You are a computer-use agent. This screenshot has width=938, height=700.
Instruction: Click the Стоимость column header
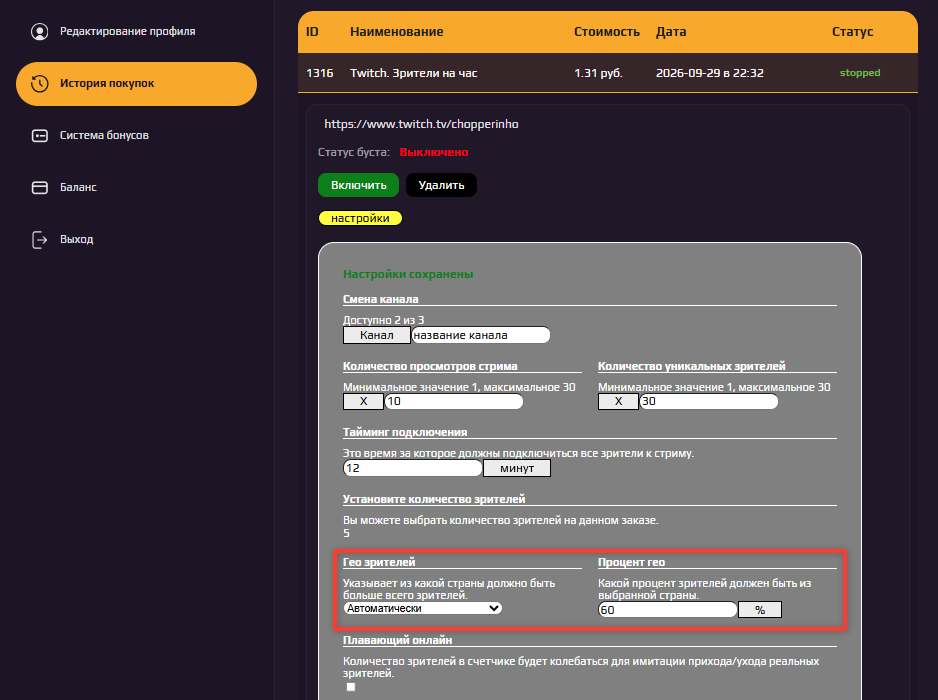click(607, 32)
